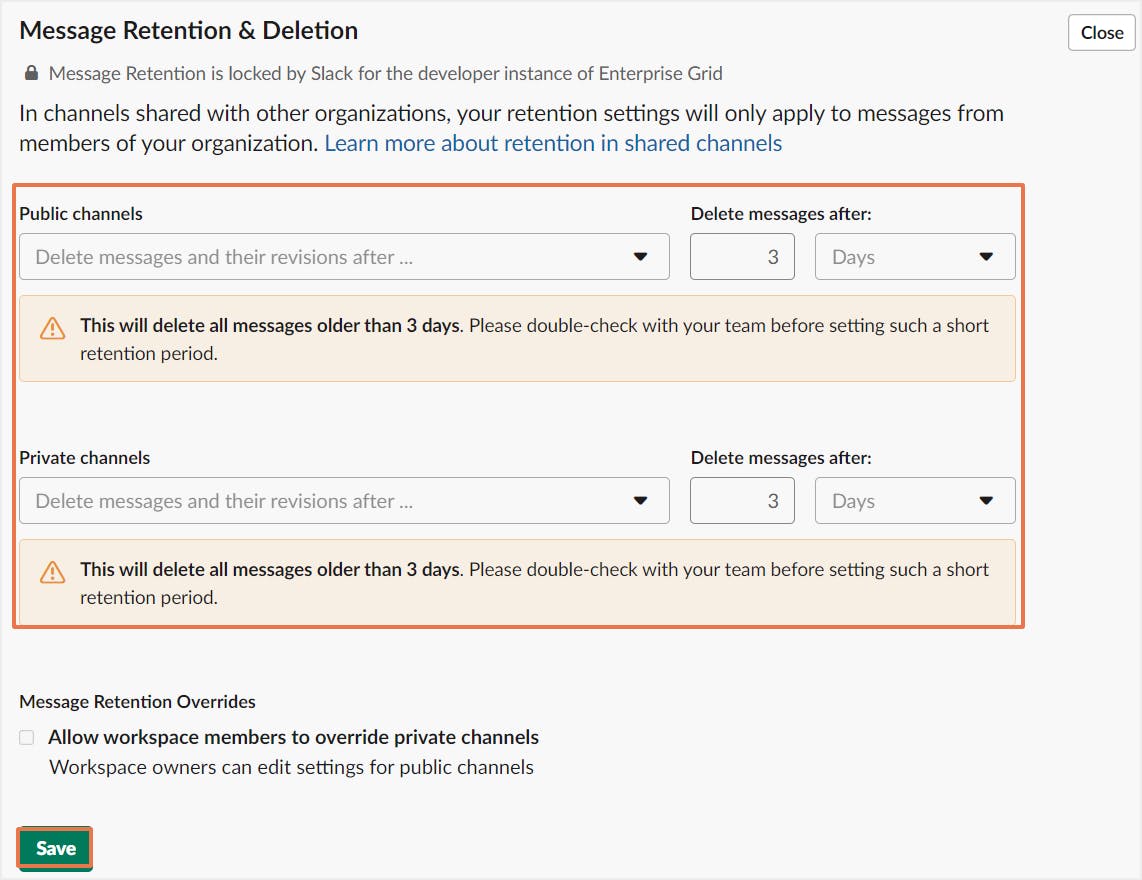Open Public channels retention policy dropdown

click(x=344, y=257)
